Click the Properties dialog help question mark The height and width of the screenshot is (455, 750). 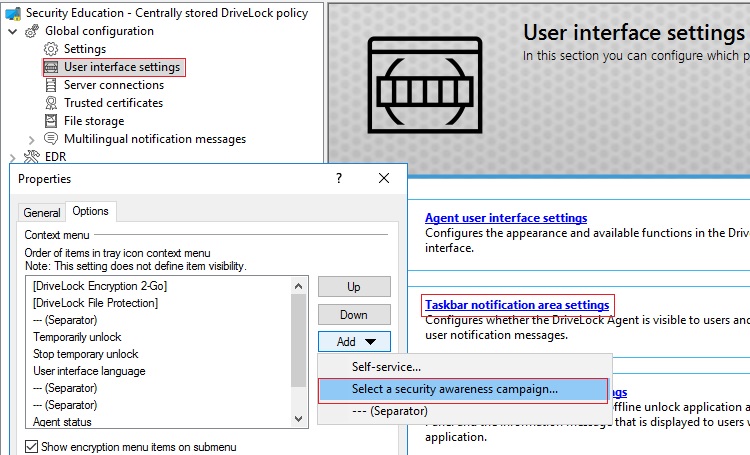339,178
